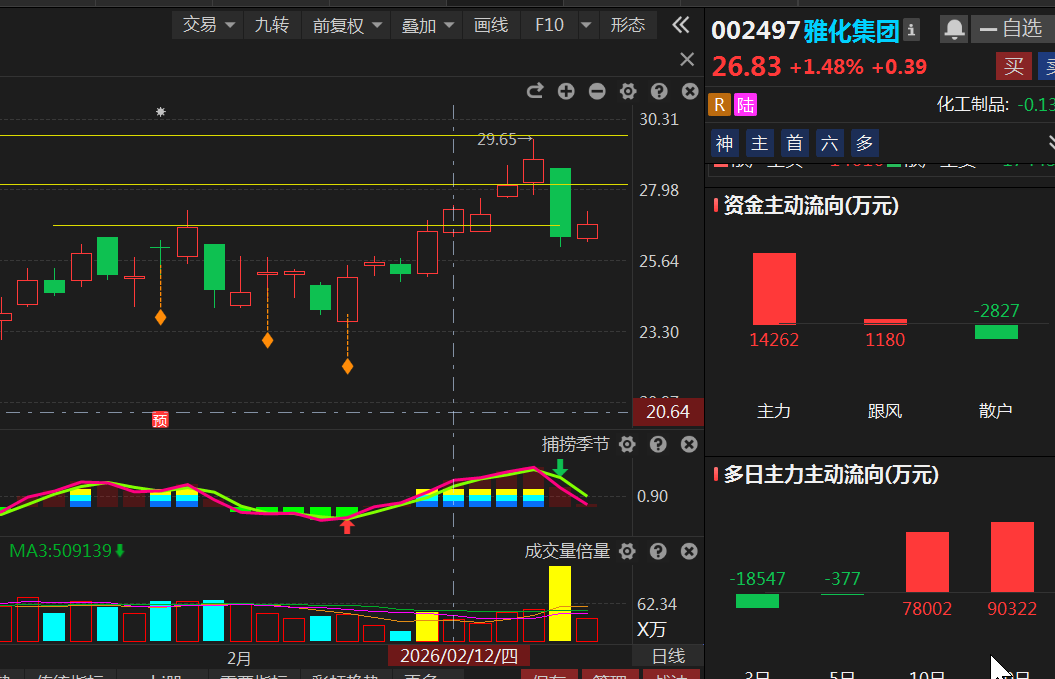The height and width of the screenshot is (679, 1055).
Task: Click the 多日主力主动流向(万元) heading
Action: pyautogui.click(x=831, y=475)
